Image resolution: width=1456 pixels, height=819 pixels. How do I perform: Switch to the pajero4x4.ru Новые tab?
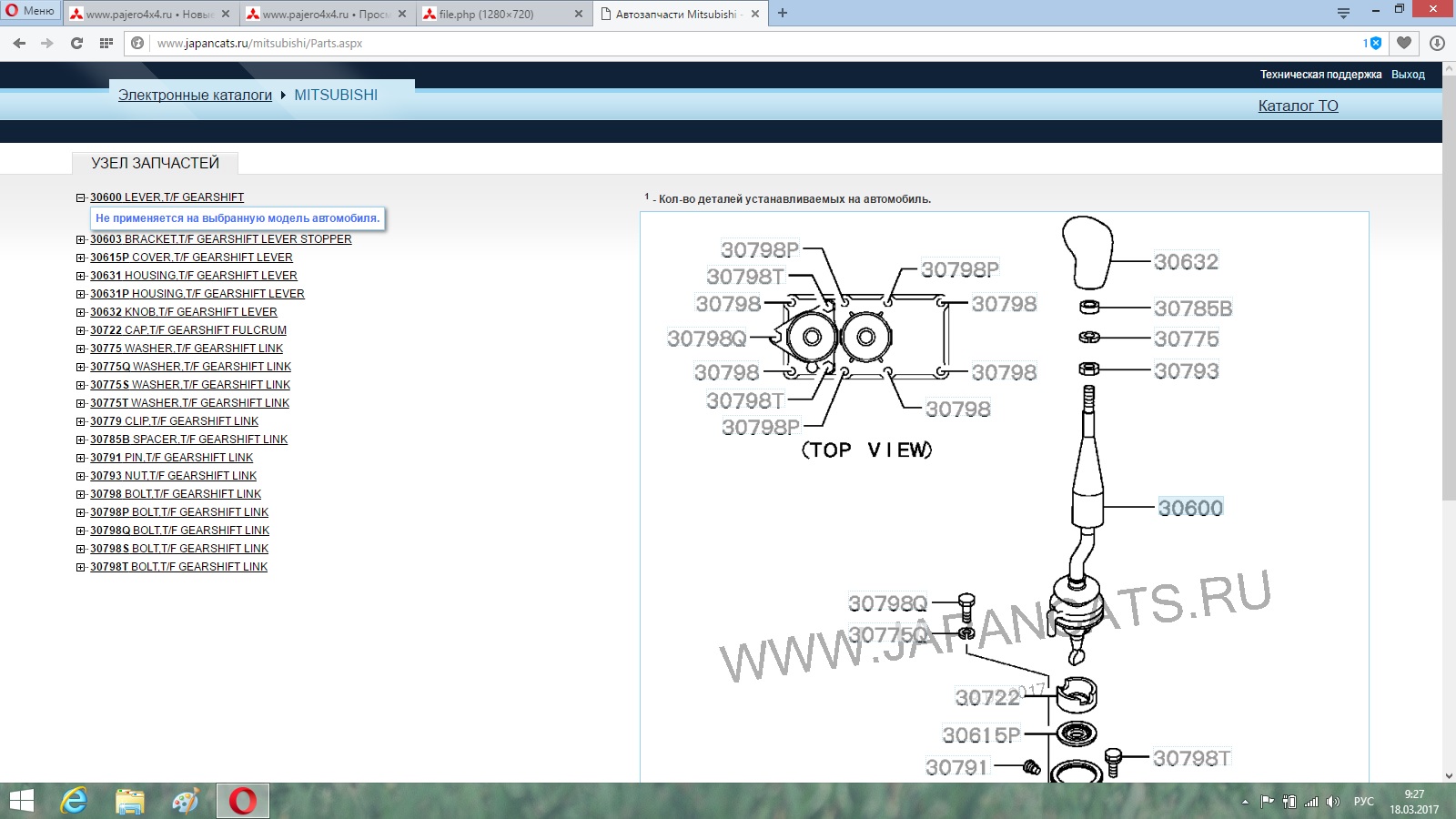point(152,14)
